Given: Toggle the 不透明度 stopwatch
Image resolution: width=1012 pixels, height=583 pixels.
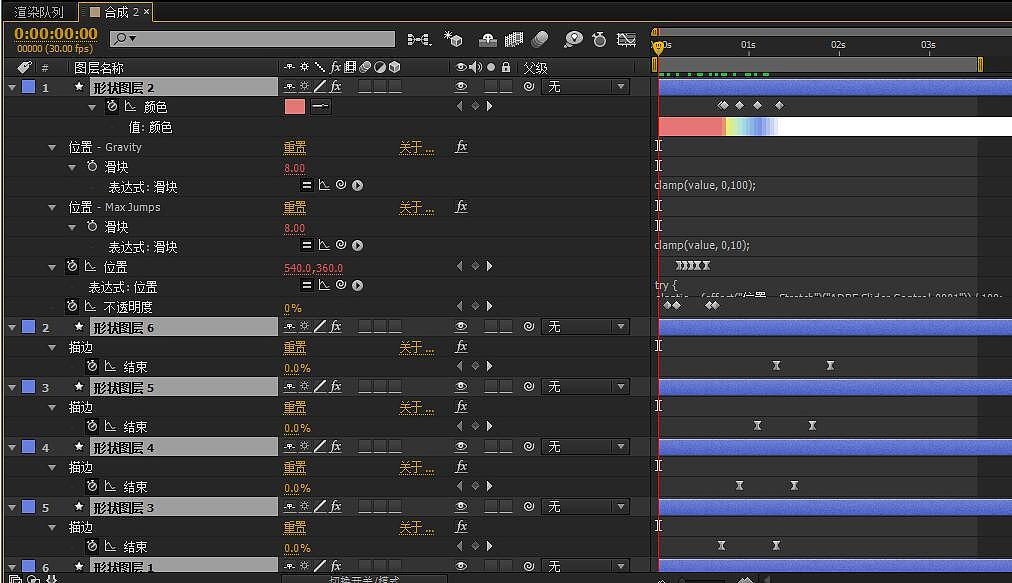Looking at the screenshot, I should [x=72, y=306].
